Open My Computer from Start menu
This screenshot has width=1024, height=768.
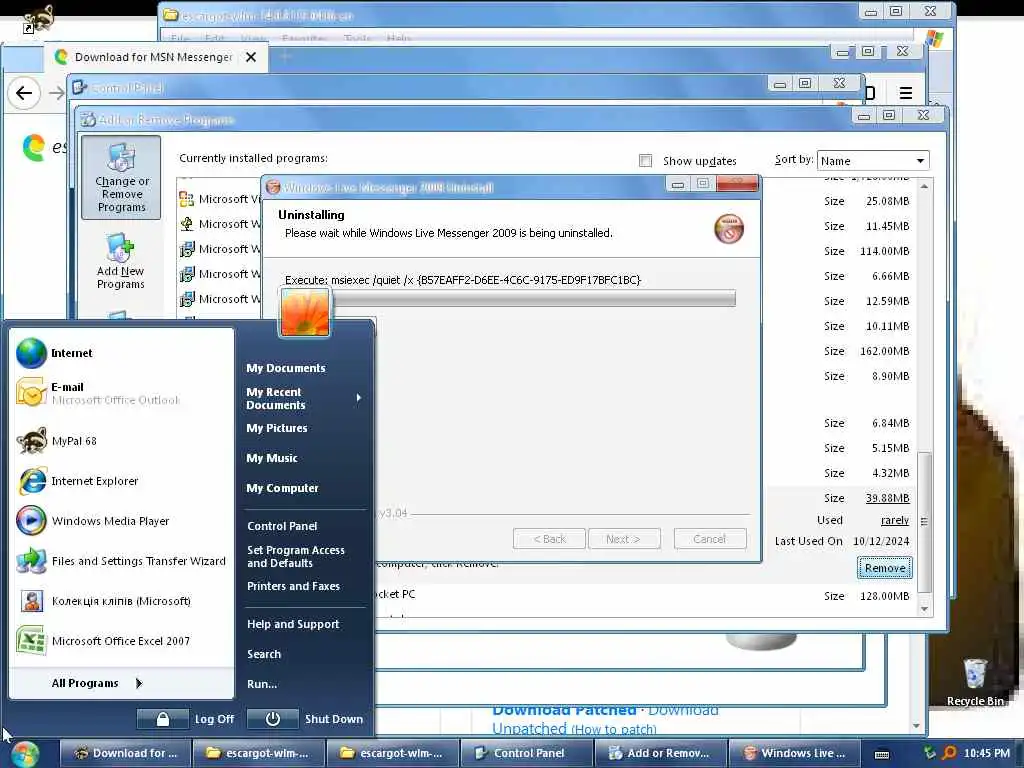(x=282, y=488)
